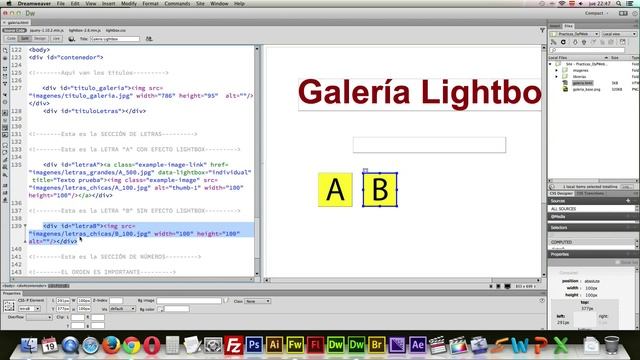Click the Bg color swatch
The height and width of the screenshot is (360, 640).
coord(160,309)
